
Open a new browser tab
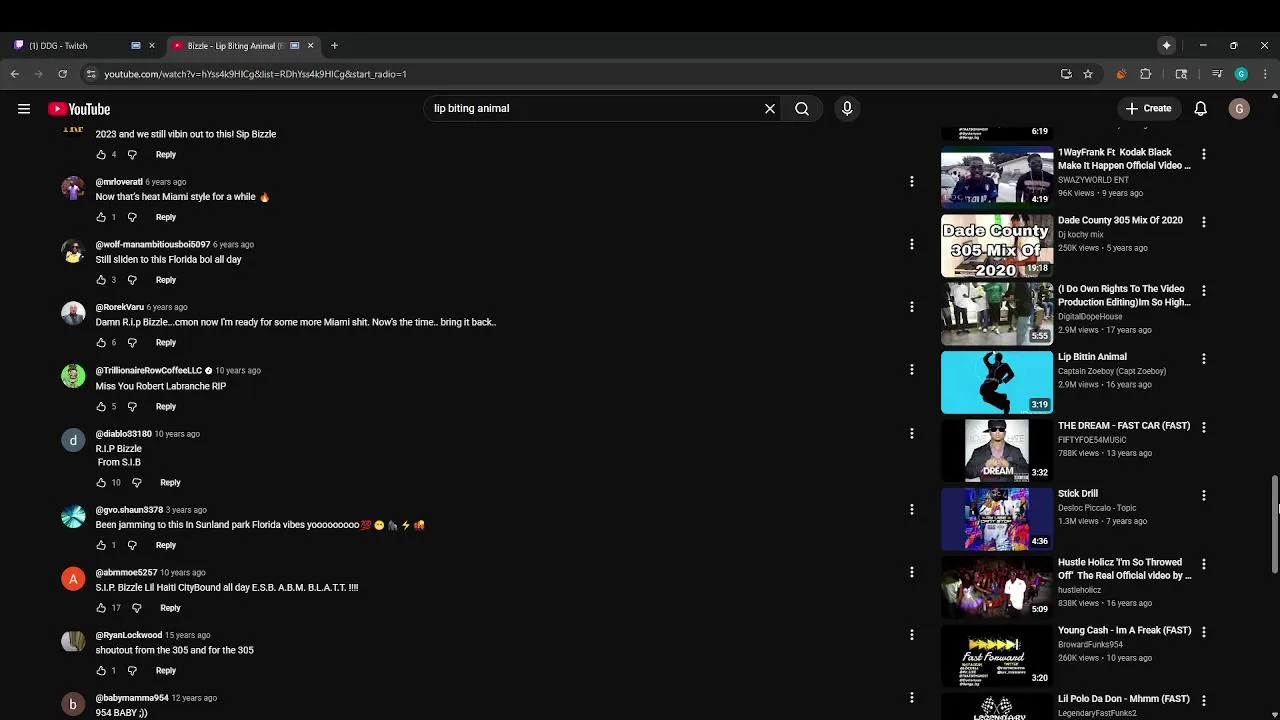click(x=334, y=45)
